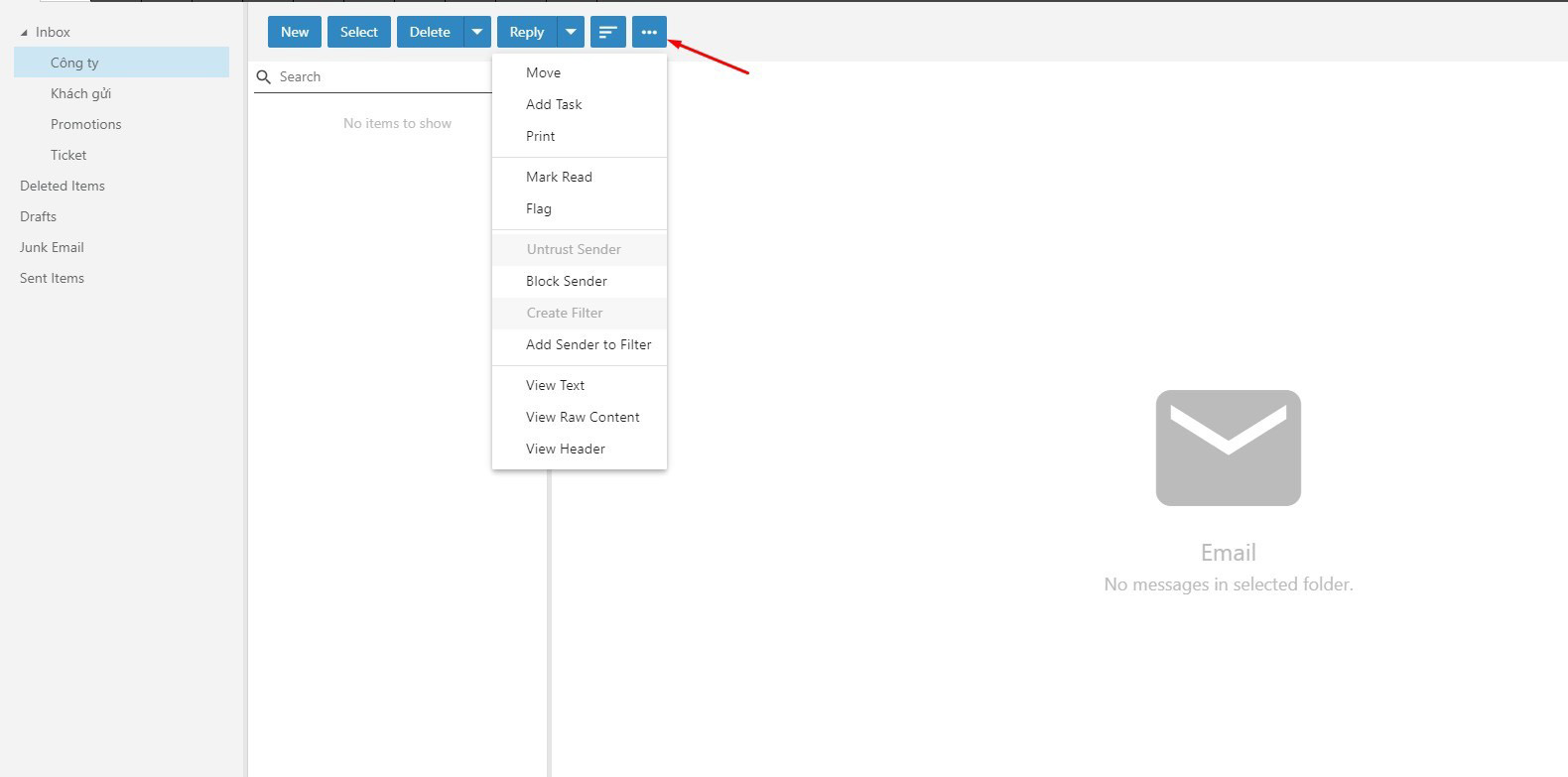Choose Print in the dropdown menu
Image resolution: width=1568 pixels, height=777 pixels.
[x=541, y=136]
